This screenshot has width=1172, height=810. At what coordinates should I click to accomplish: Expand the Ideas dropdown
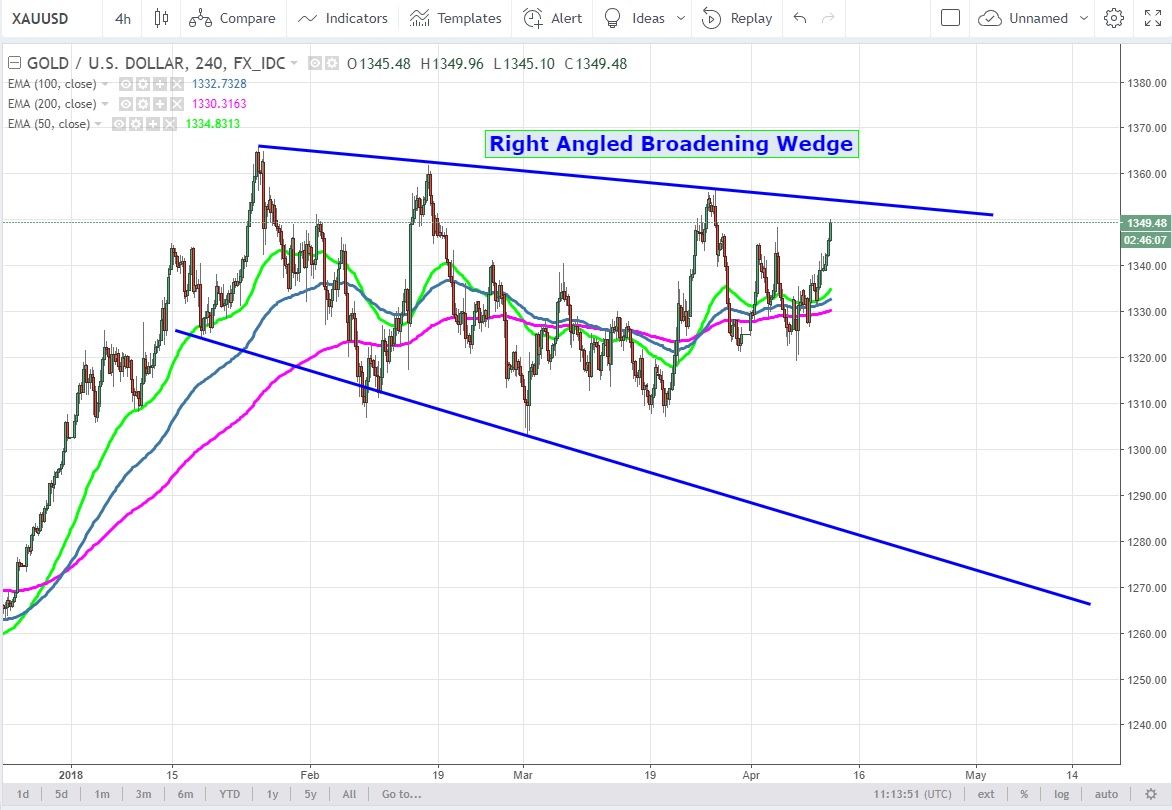tap(681, 18)
